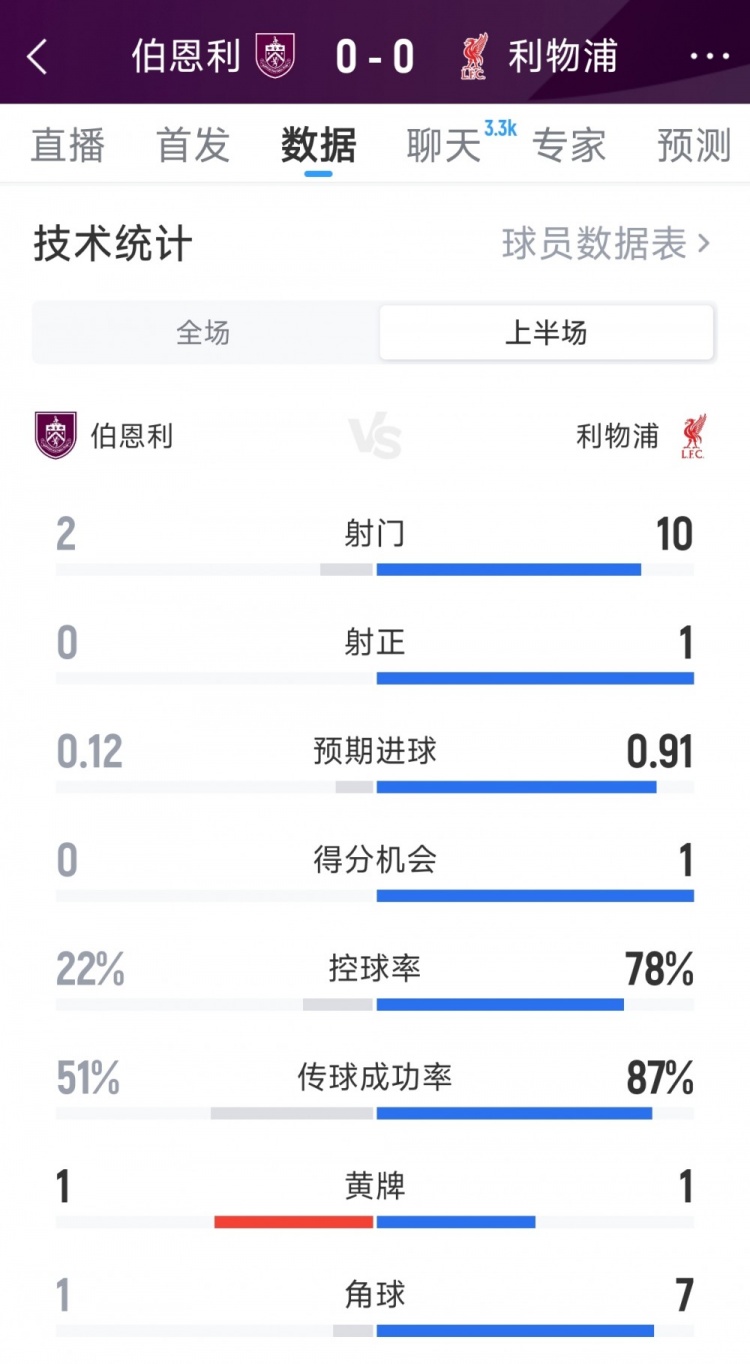750x1364 pixels.
Task: Open the 预测 prediction tab
Action: (x=694, y=146)
